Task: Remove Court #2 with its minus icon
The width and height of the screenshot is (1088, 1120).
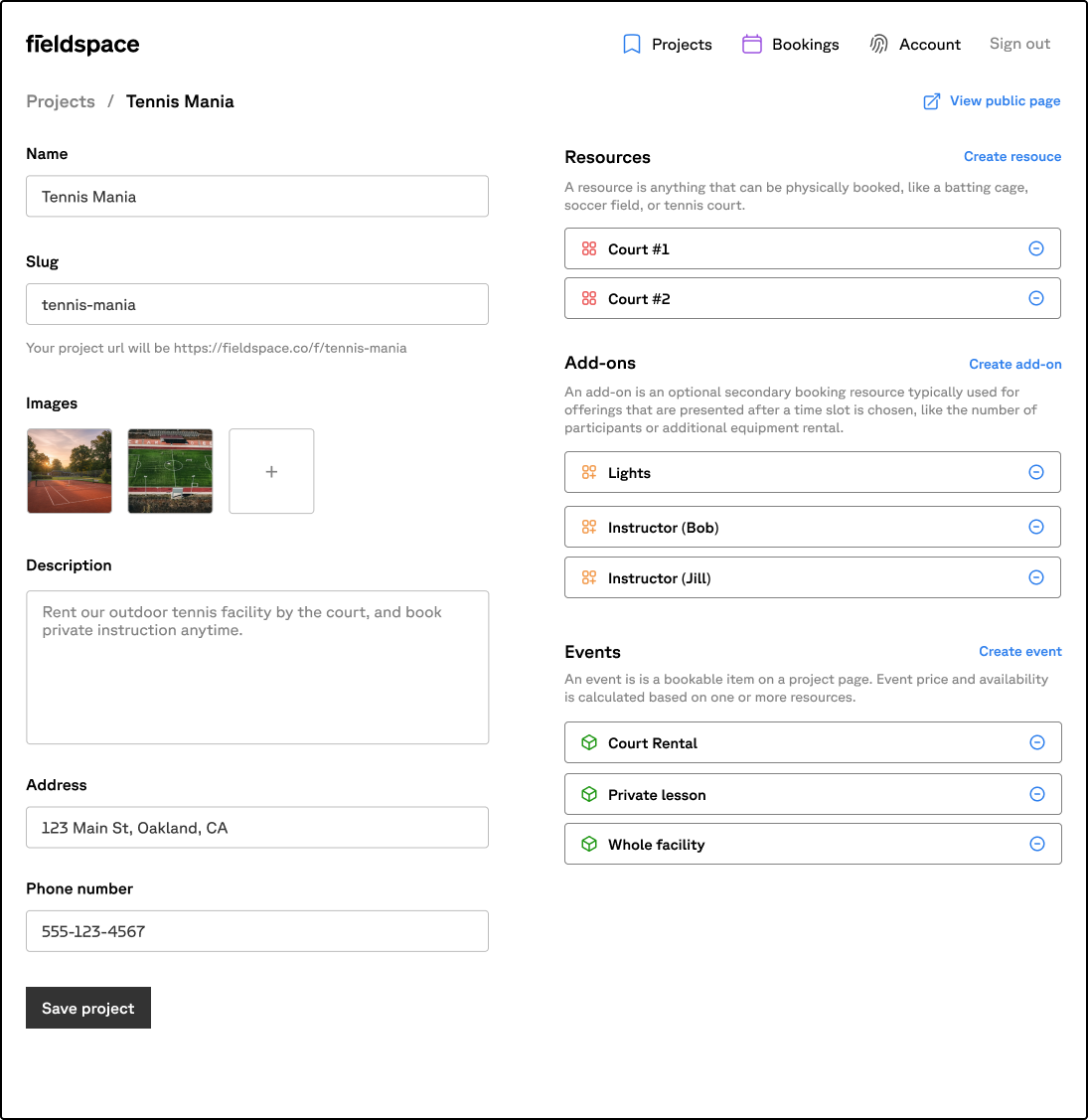Action: coord(1036,298)
